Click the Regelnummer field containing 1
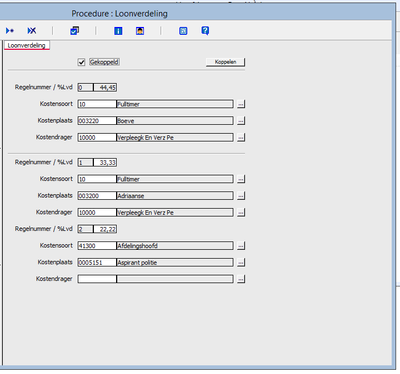 point(85,163)
